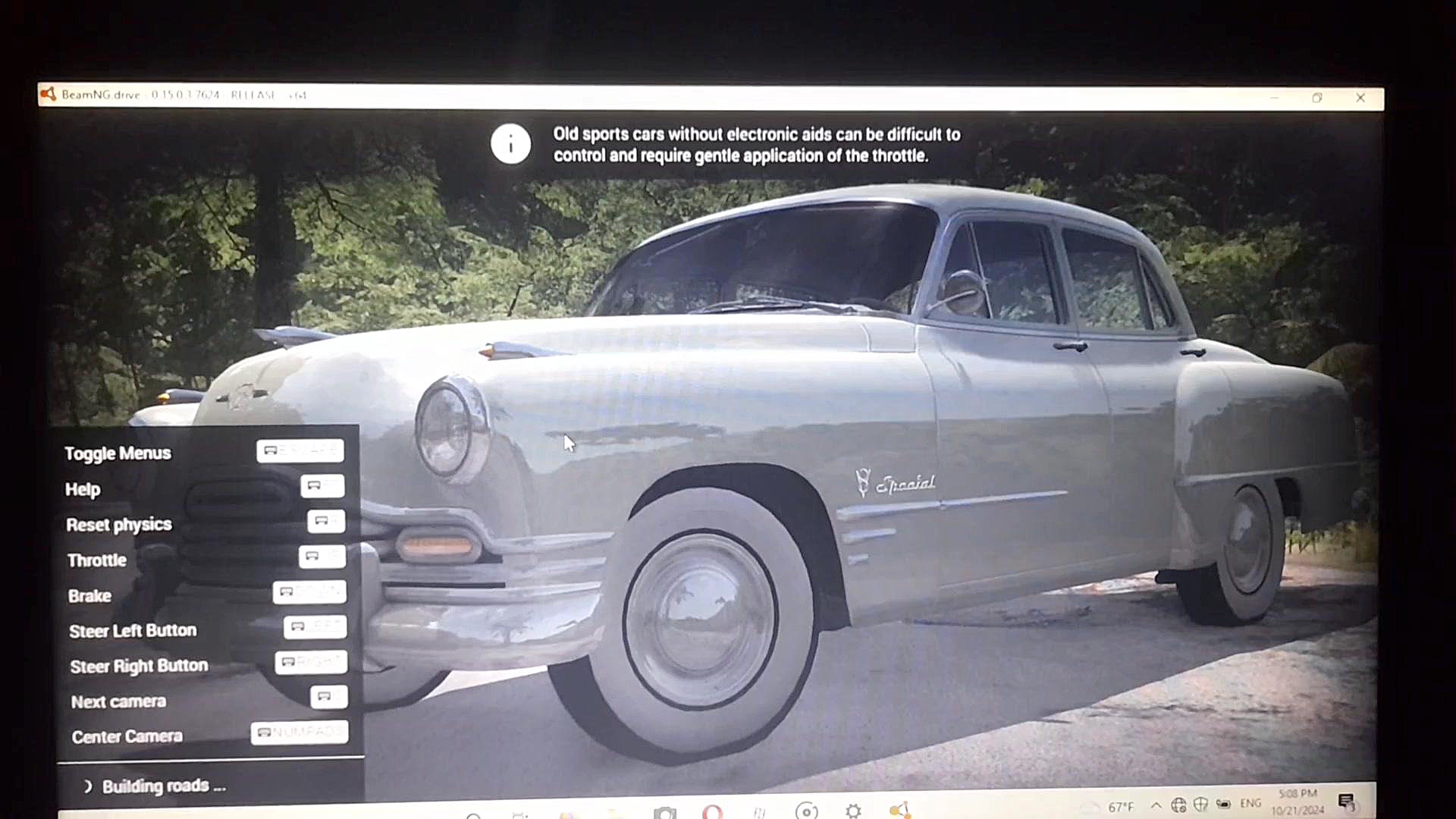Click the Building roads loading spinner

pyautogui.click(x=88, y=786)
